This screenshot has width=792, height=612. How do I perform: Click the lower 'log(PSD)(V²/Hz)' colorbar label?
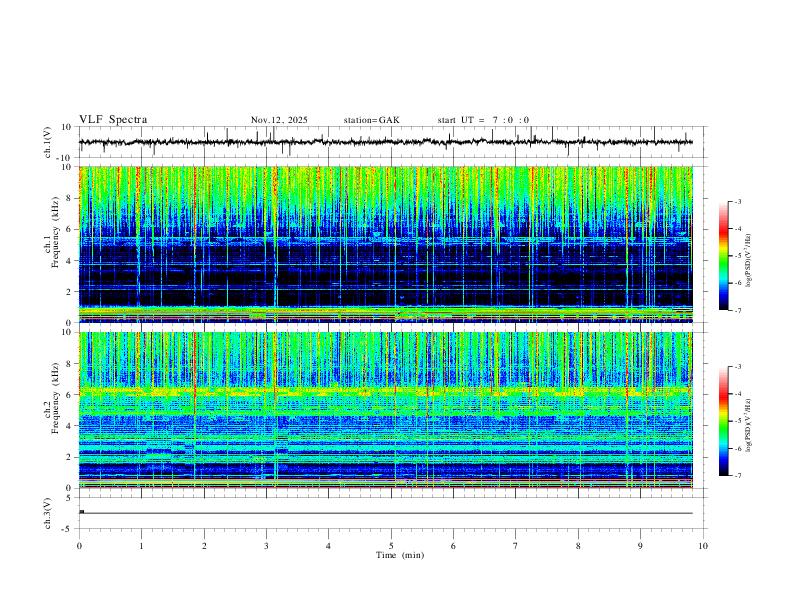(749, 425)
